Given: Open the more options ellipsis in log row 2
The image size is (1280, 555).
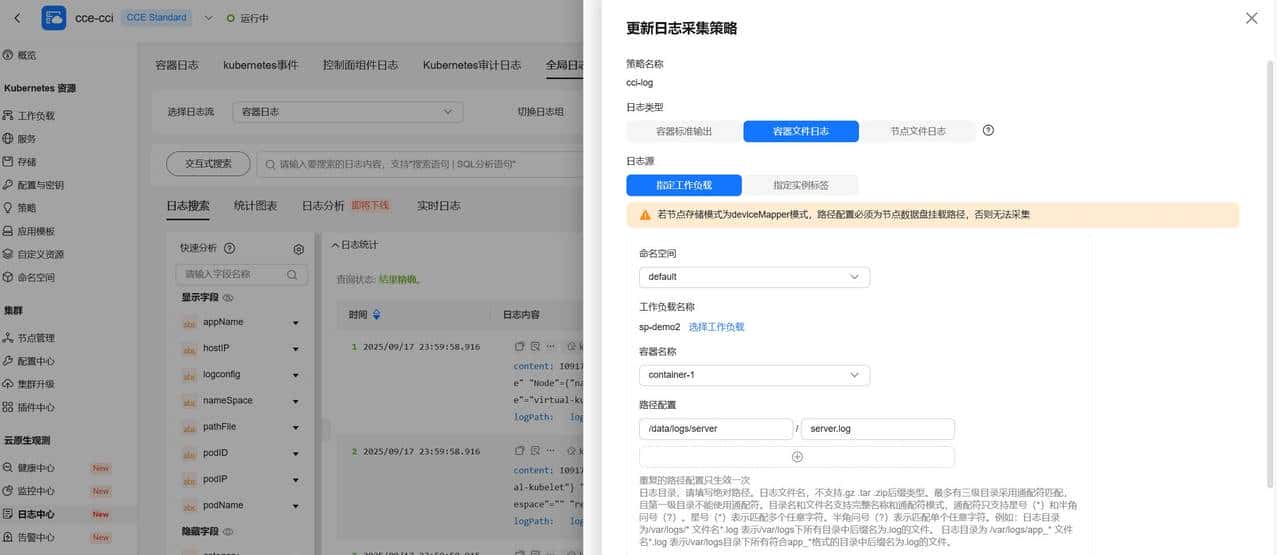Looking at the screenshot, I should click(x=551, y=451).
